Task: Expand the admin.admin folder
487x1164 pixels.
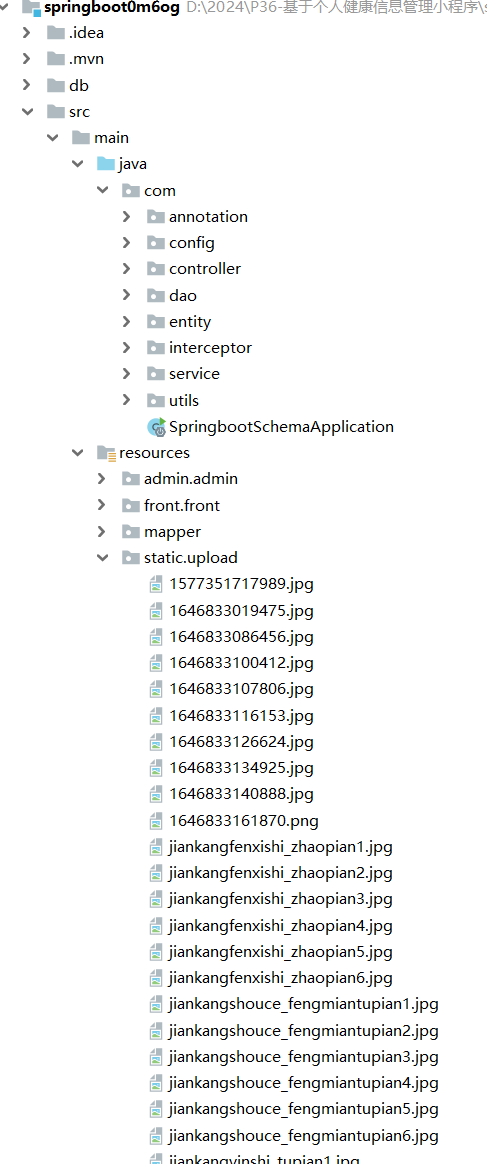Action: 102,479
